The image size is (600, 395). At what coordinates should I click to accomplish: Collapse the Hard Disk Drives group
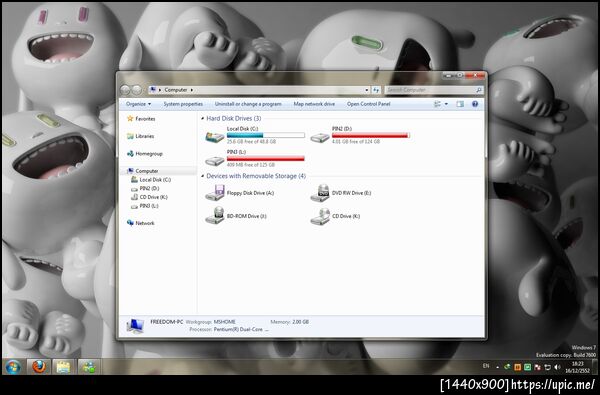pyautogui.click(x=202, y=119)
